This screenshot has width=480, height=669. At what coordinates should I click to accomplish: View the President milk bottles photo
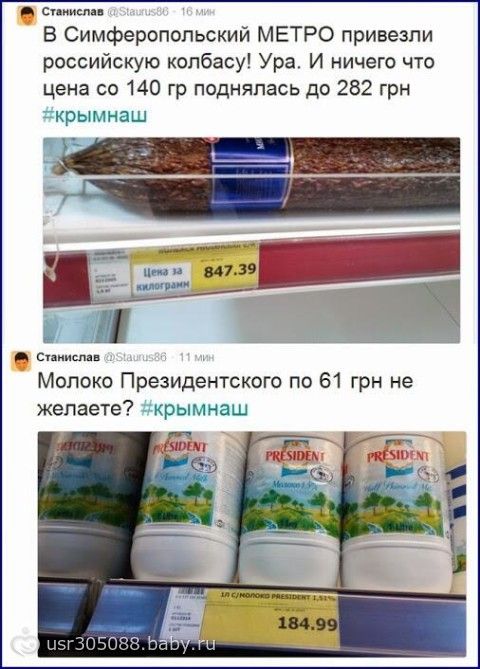pos(252,544)
